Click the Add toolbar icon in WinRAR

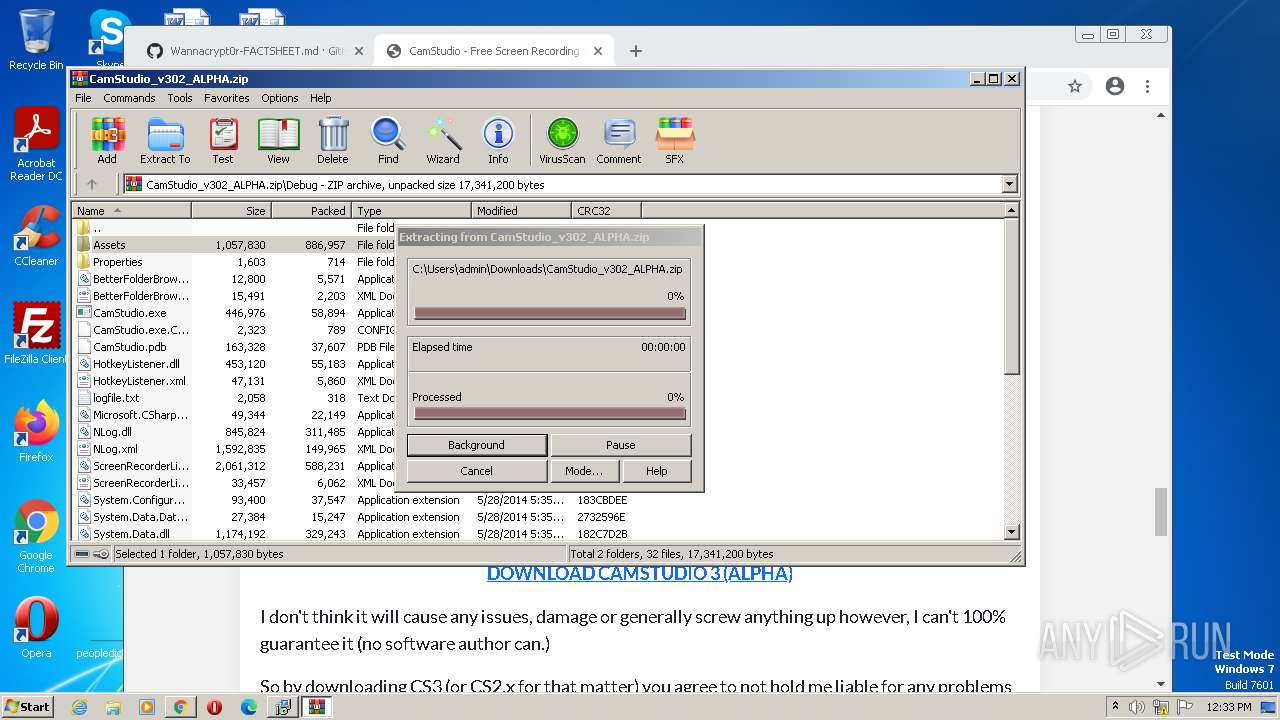click(x=107, y=140)
